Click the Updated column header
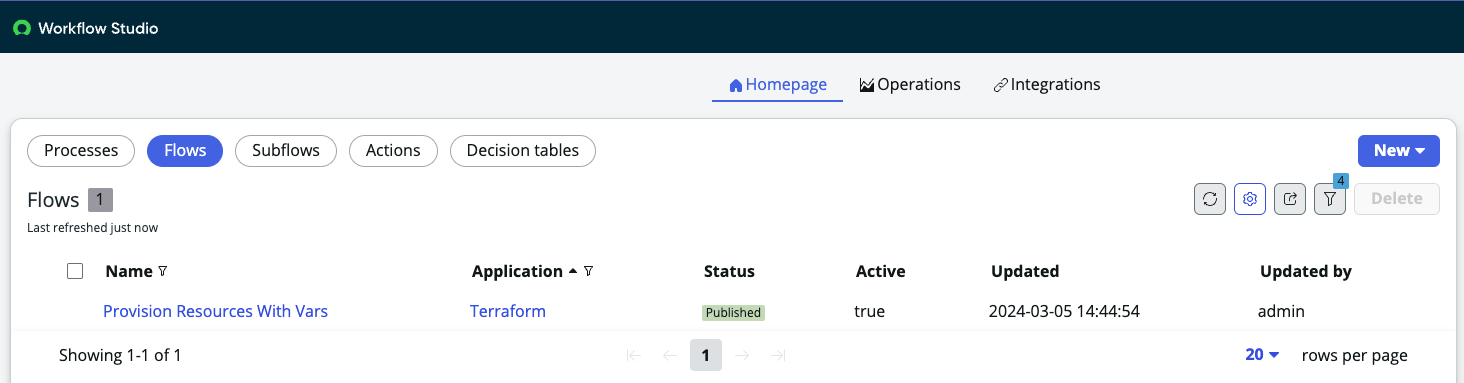The height and width of the screenshot is (383, 1464). click(x=1025, y=271)
